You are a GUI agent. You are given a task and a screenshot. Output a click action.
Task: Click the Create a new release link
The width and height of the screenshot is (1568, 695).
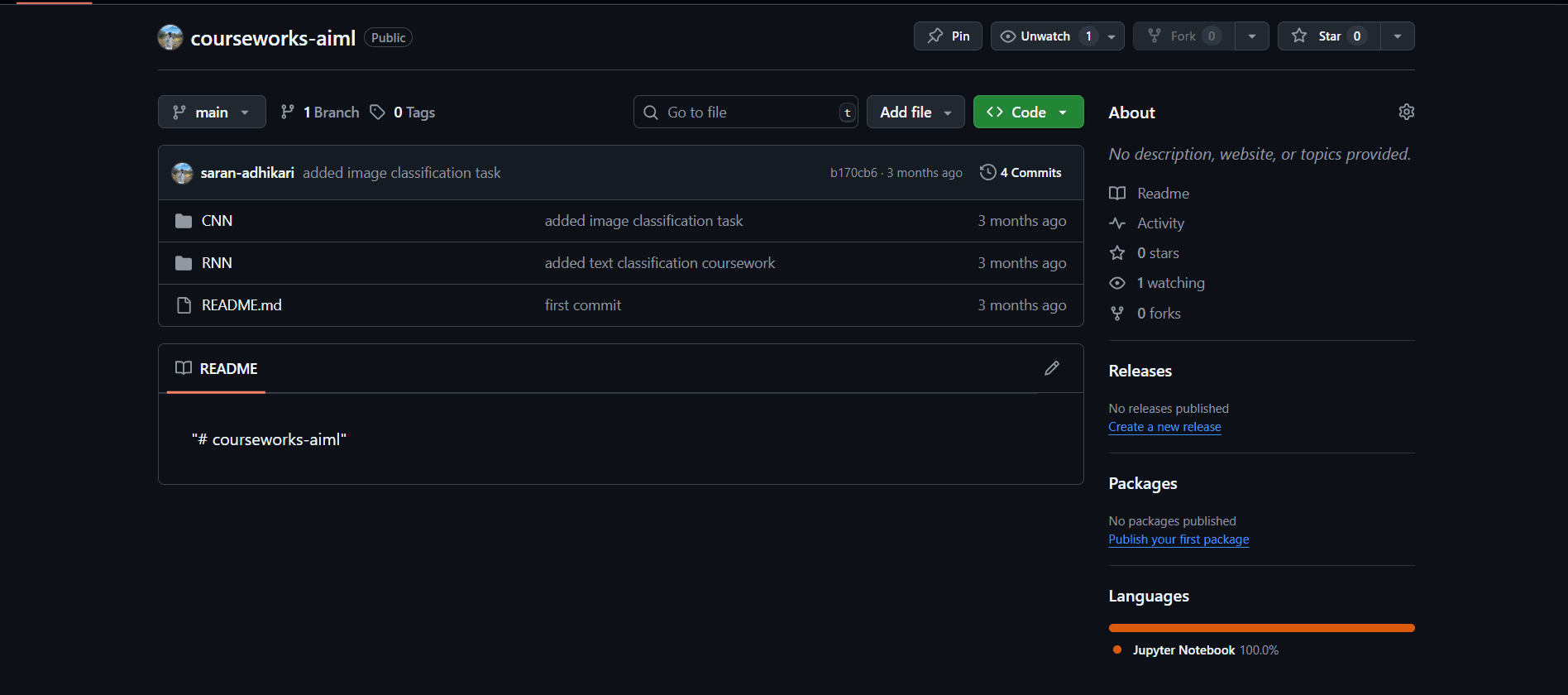1164,427
